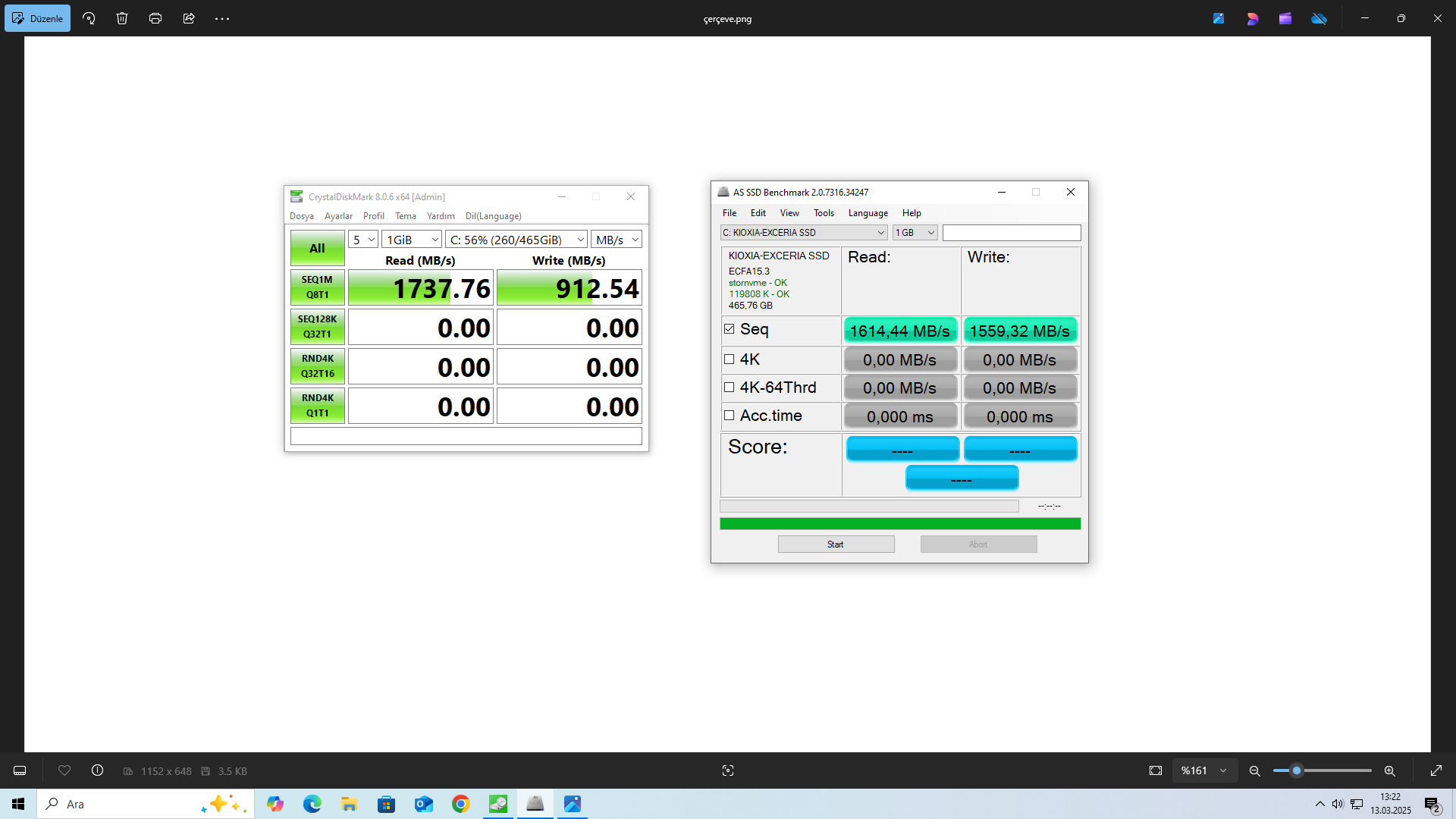Click the zoom in magnifier icon

(1390, 770)
